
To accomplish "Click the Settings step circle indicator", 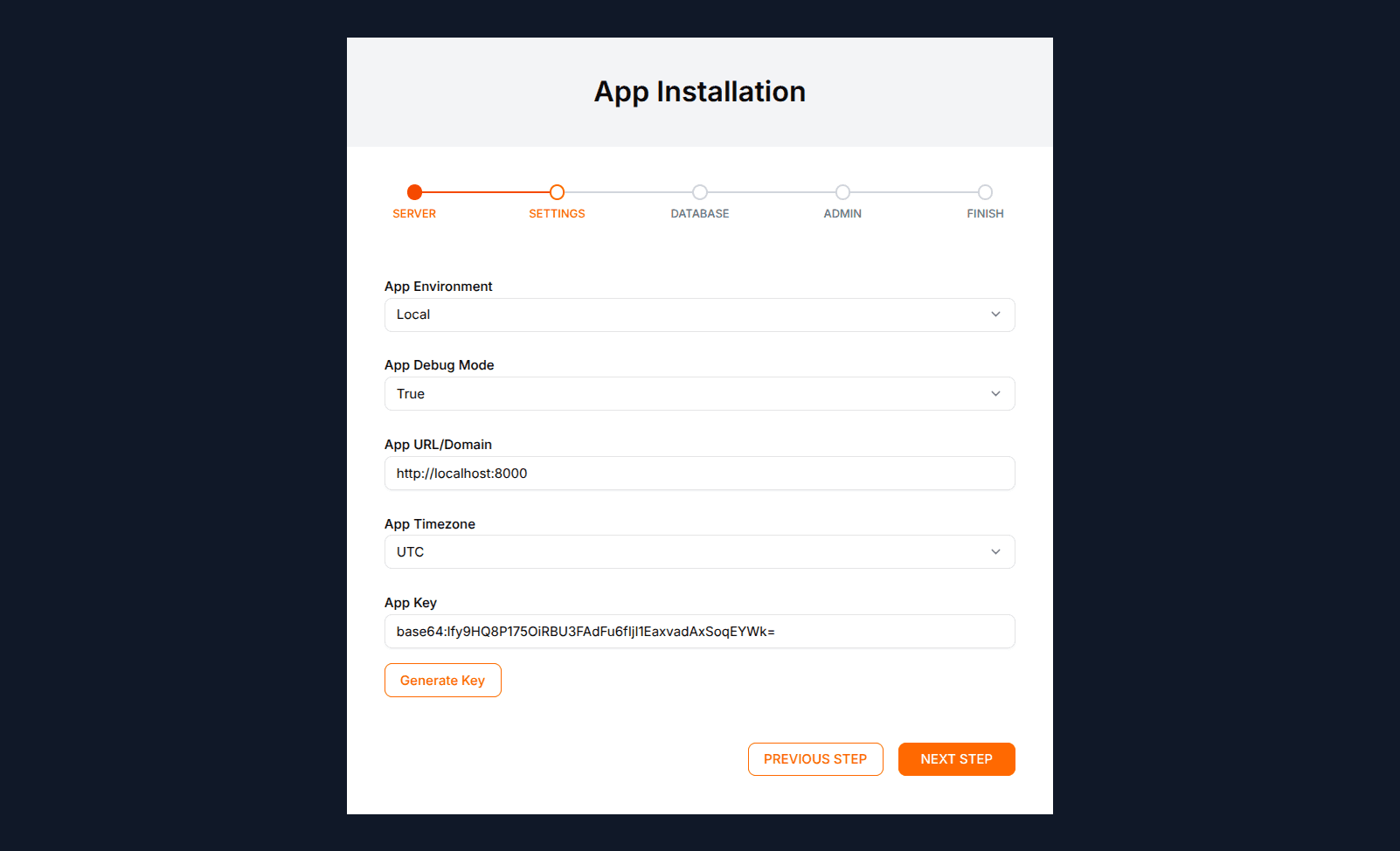I will coord(557,192).
